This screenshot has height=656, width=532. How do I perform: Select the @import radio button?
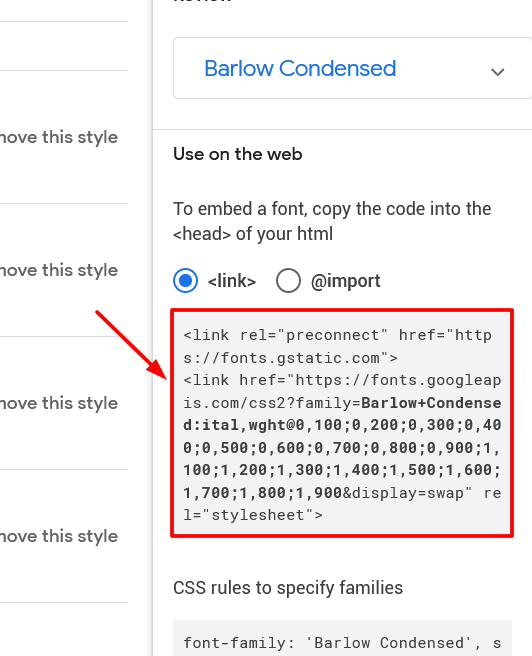tap(288, 280)
